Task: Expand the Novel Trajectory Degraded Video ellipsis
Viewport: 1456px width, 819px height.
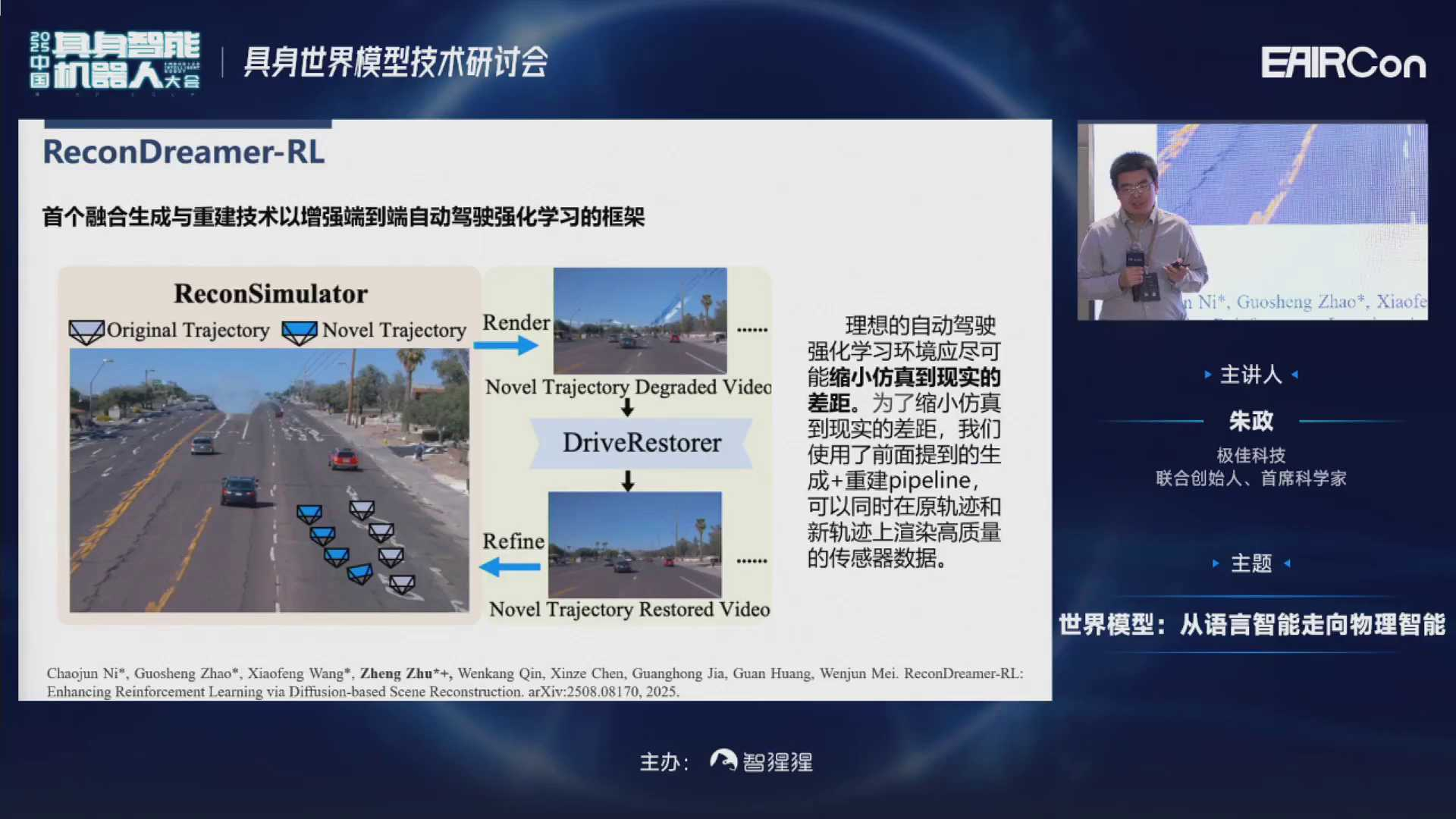Action: pyautogui.click(x=752, y=328)
